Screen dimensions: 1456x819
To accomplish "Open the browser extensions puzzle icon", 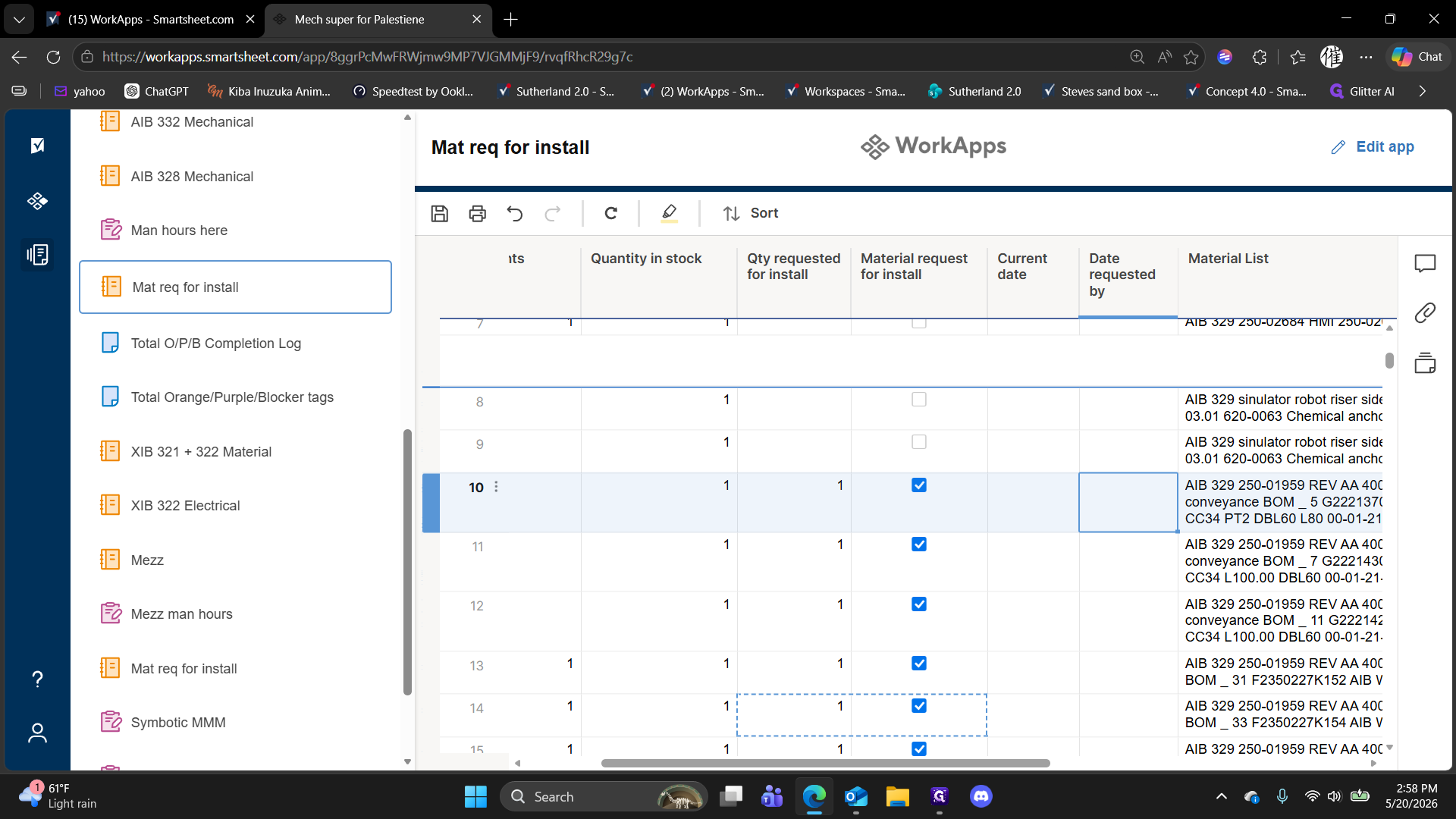I will coord(1260,57).
